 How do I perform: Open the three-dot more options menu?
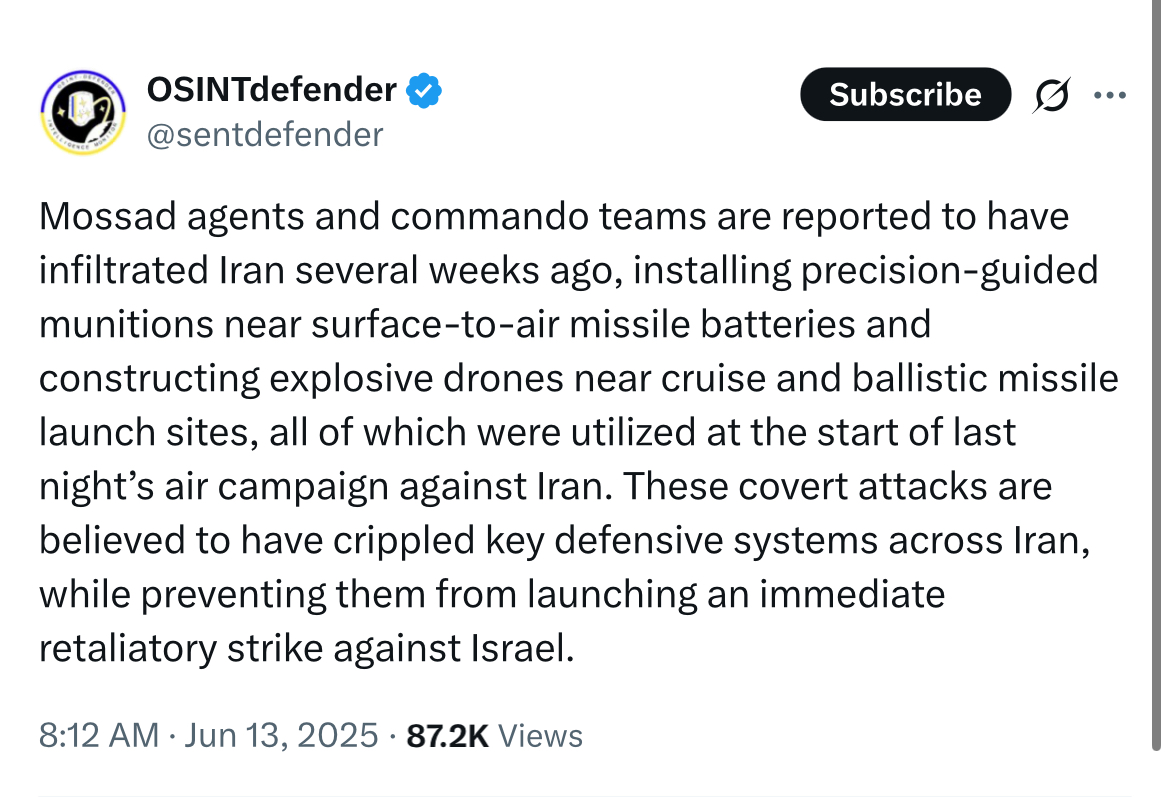tap(1110, 95)
